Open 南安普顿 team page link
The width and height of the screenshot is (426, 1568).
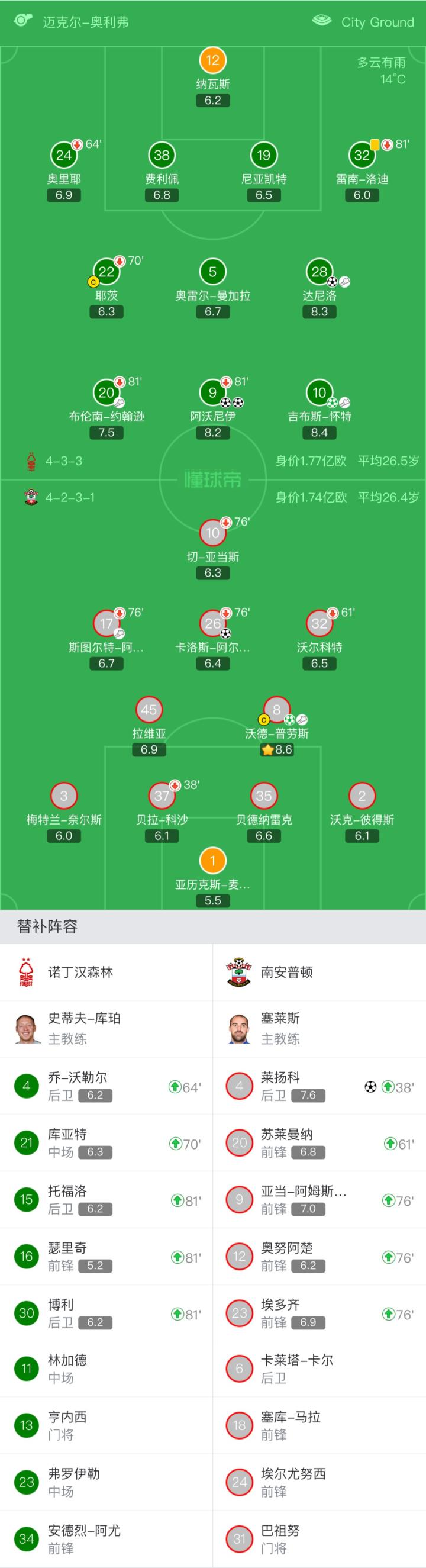coord(286,972)
